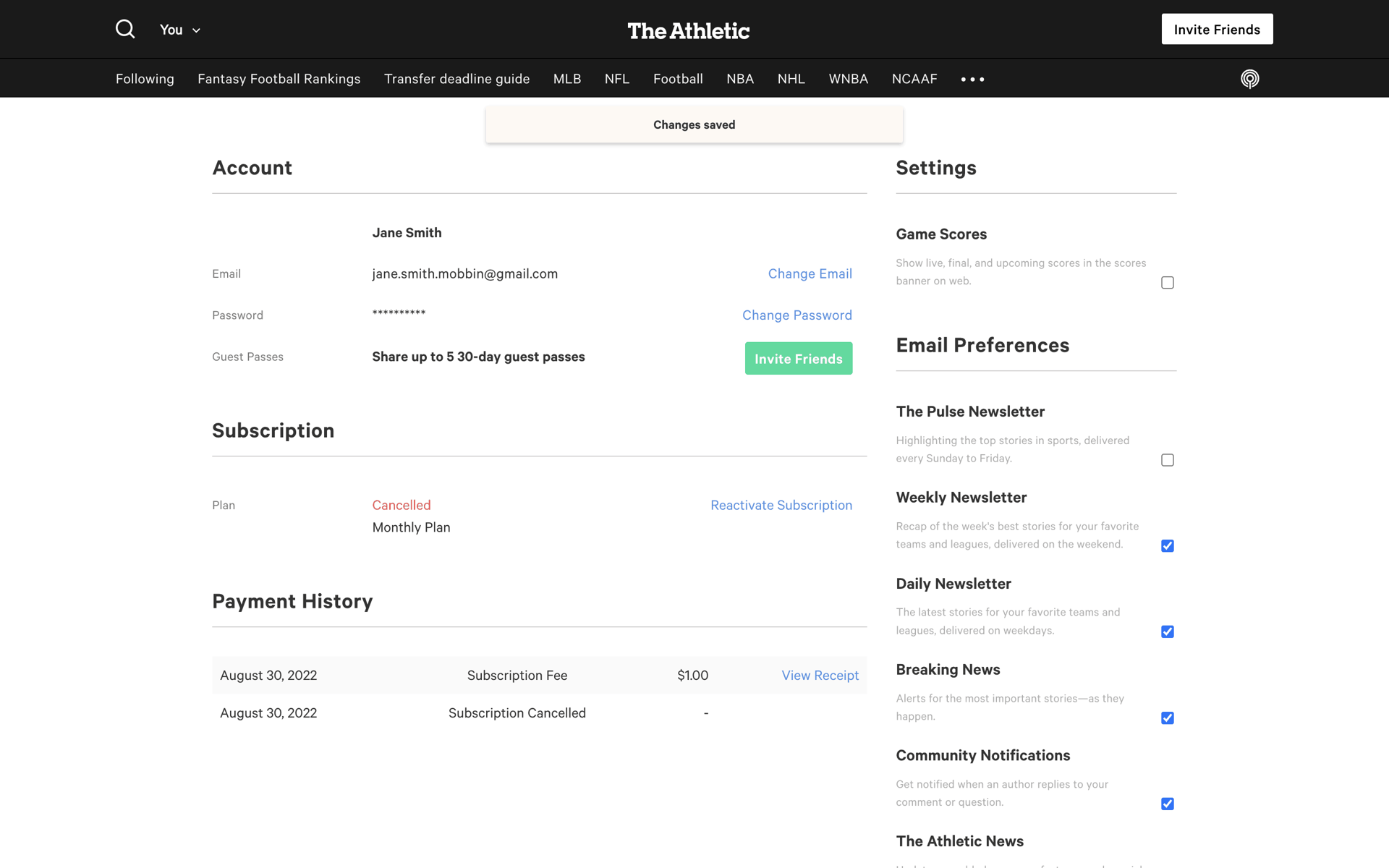
Task: Open the Following tab
Action: click(145, 79)
